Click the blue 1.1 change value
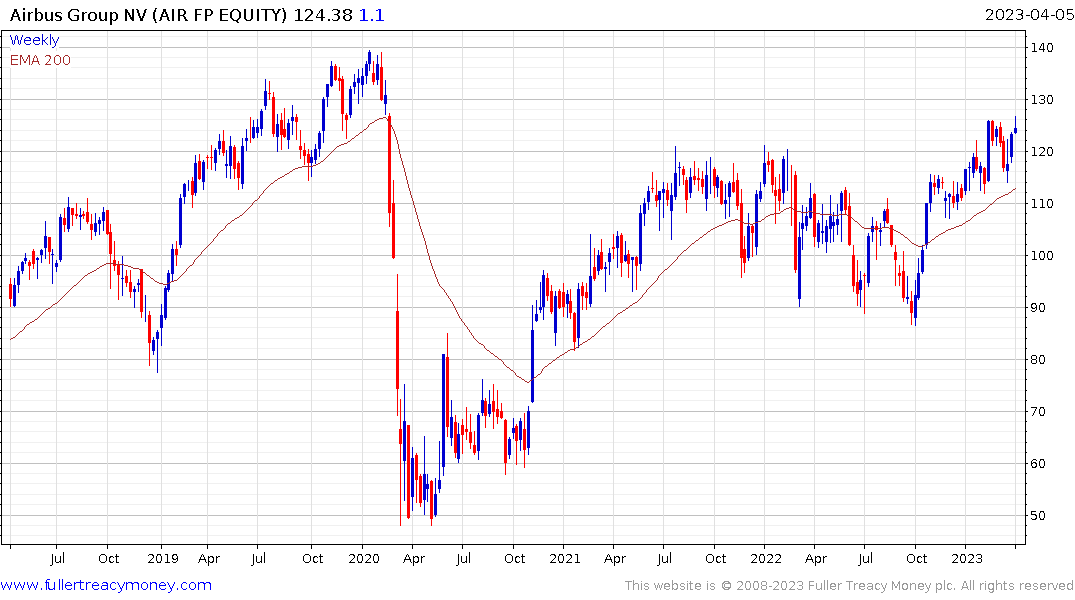Image resolution: width=1075 pixels, height=600 pixels. 372,15
